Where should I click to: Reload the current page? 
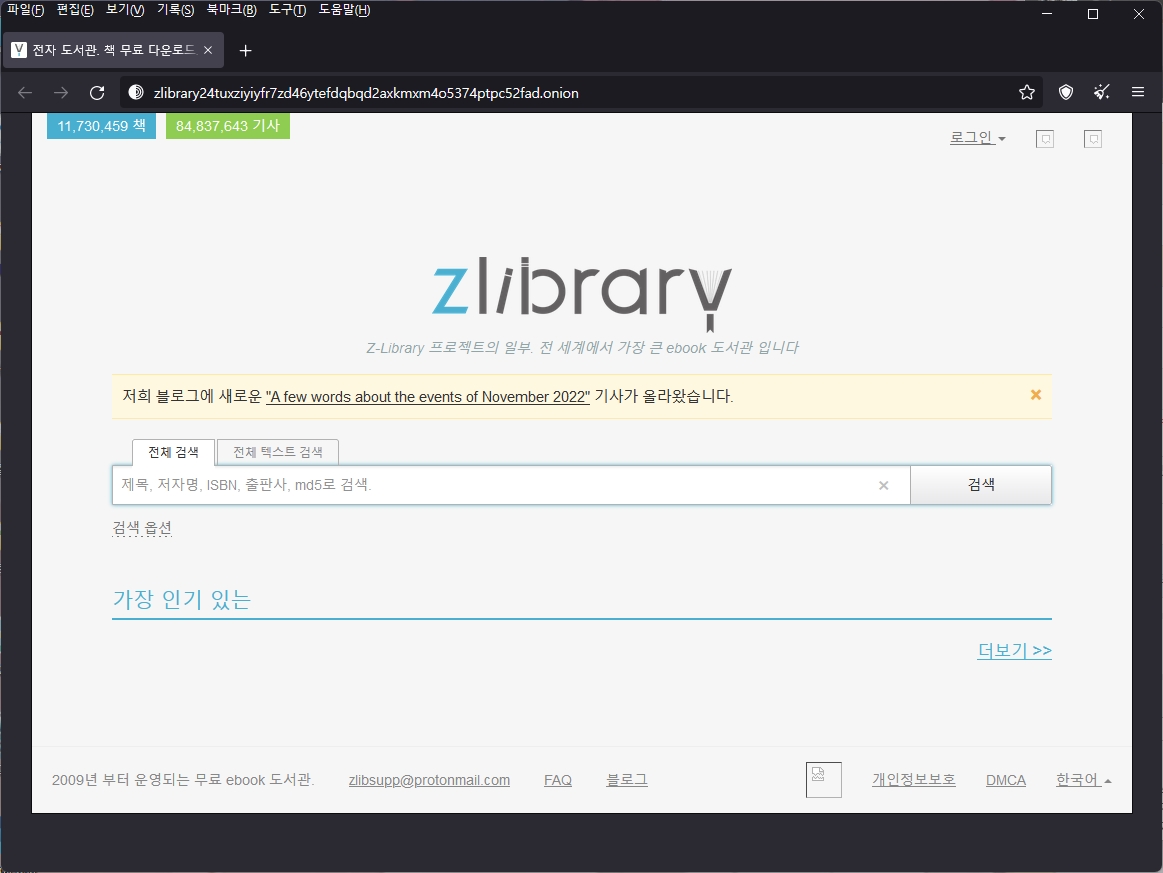[96, 93]
